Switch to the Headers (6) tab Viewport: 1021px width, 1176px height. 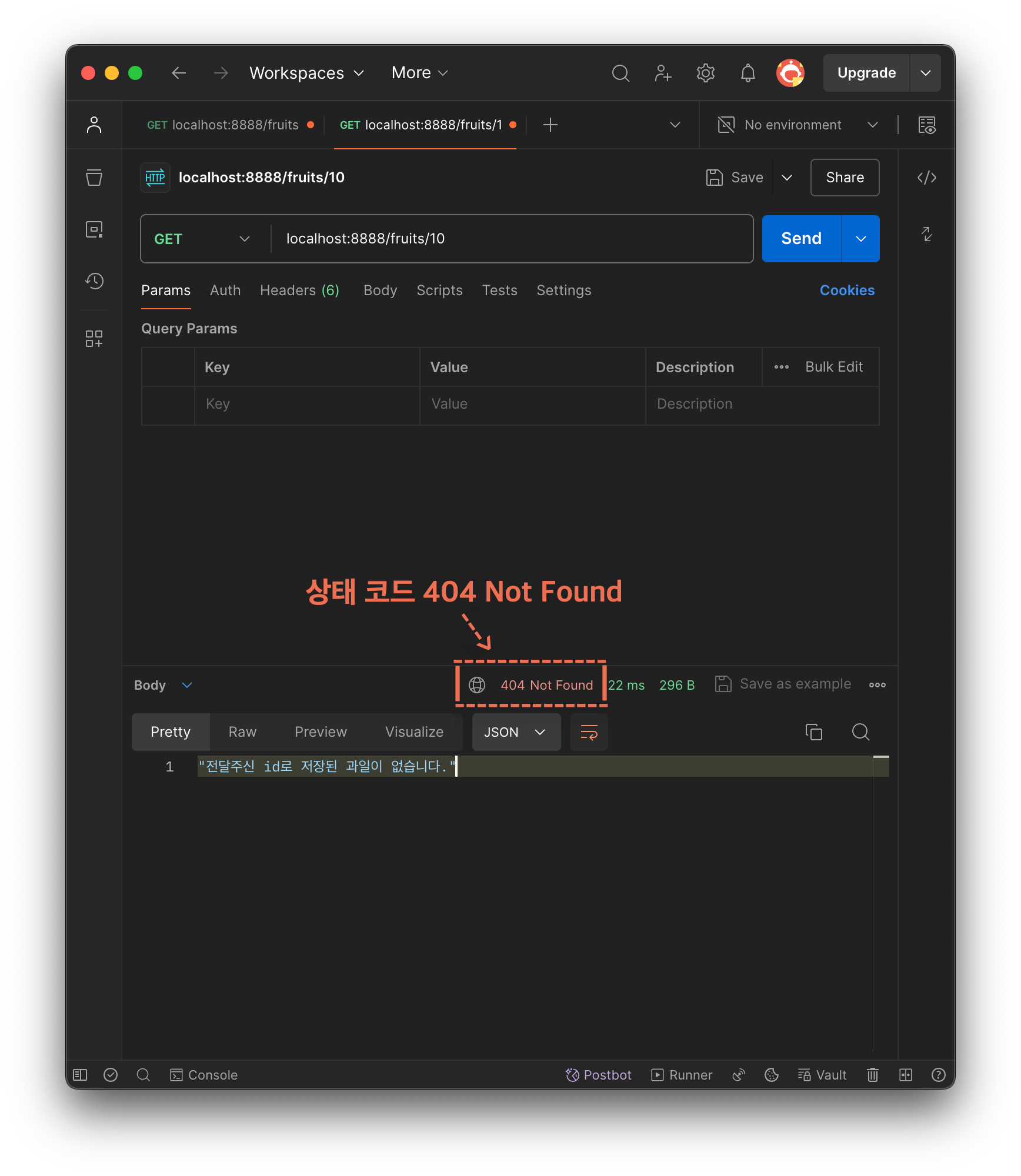[299, 290]
